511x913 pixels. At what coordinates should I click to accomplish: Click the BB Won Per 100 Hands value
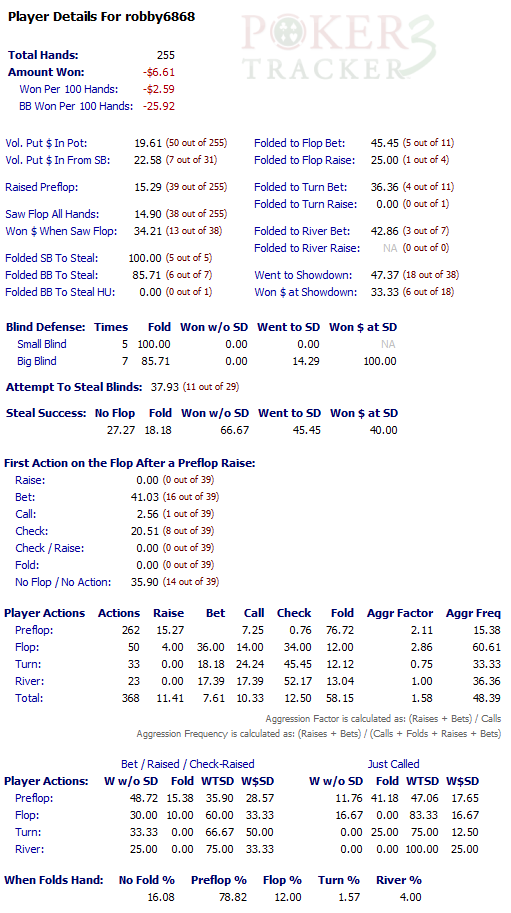point(159,106)
